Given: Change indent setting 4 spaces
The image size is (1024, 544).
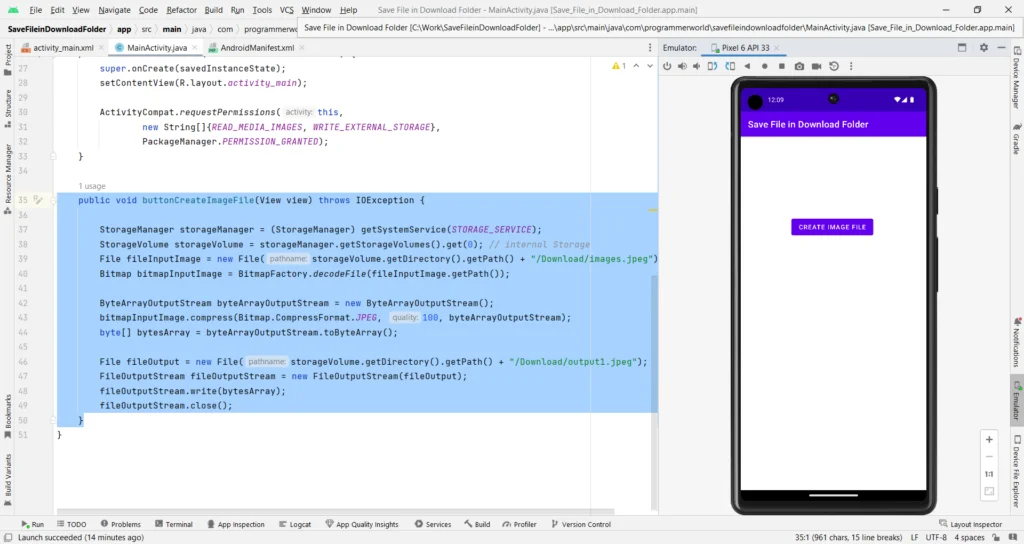Looking at the screenshot, I should click(x=969, y=537).
